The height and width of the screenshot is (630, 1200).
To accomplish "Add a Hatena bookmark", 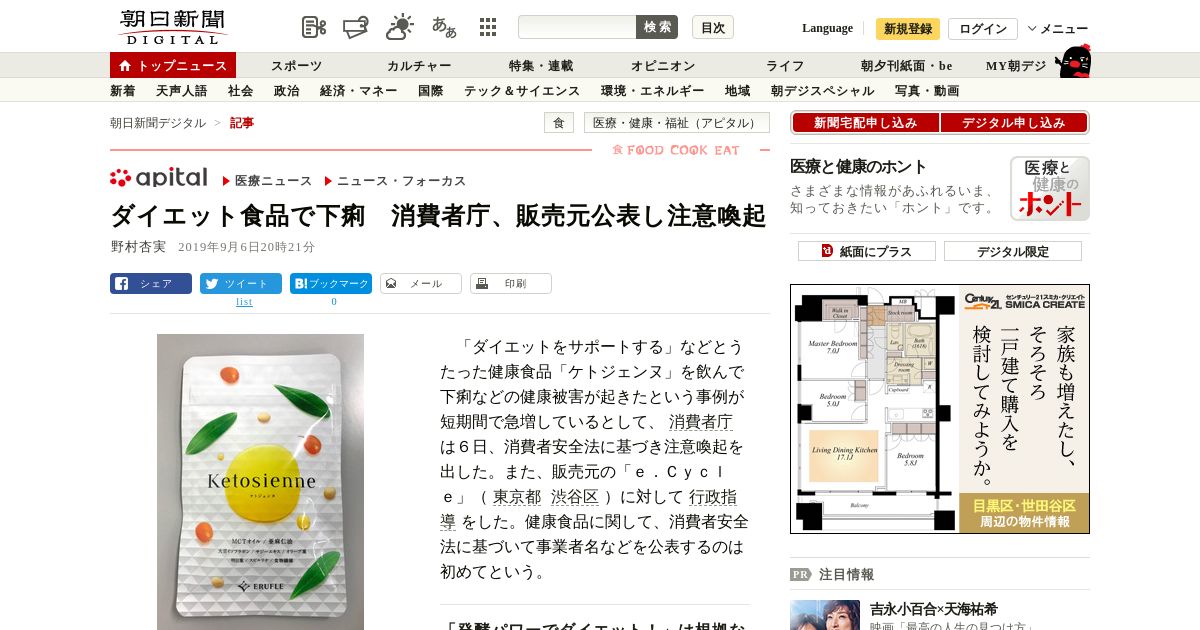I will (331, 283).
